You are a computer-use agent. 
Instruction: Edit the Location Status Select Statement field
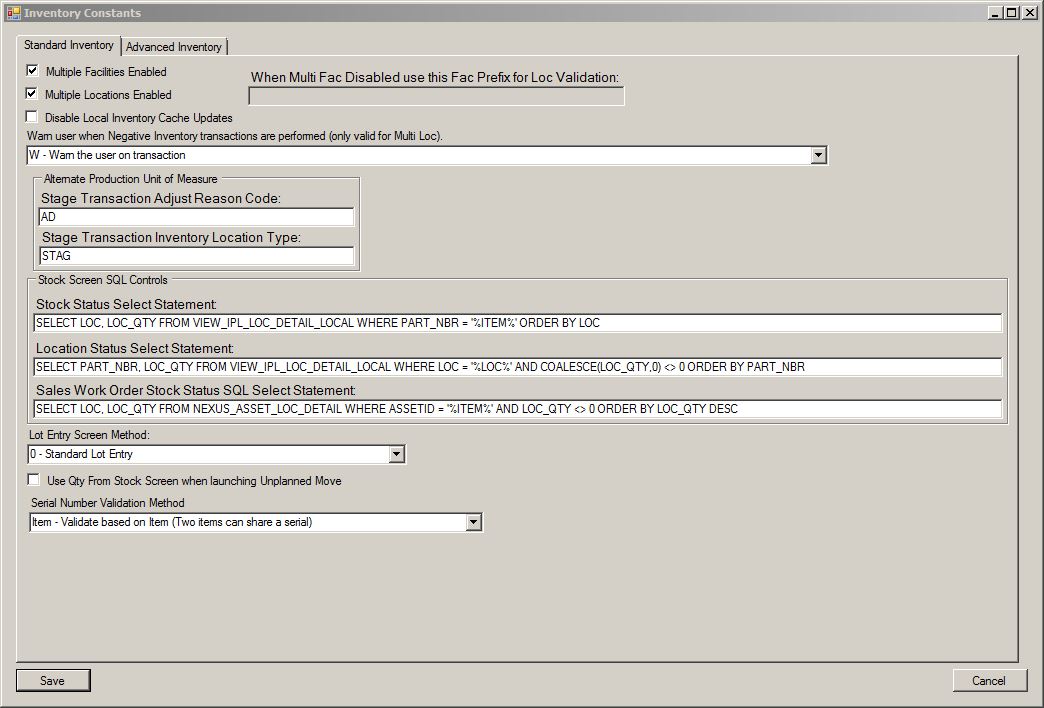pyautogui.click(x=516, y=367)
